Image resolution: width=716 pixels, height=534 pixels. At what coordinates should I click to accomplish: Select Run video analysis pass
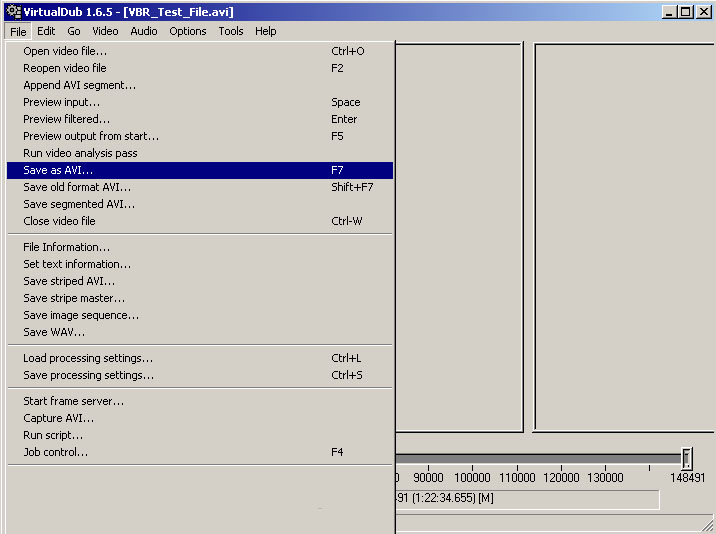pyautogui.click(x=200, y=153)
